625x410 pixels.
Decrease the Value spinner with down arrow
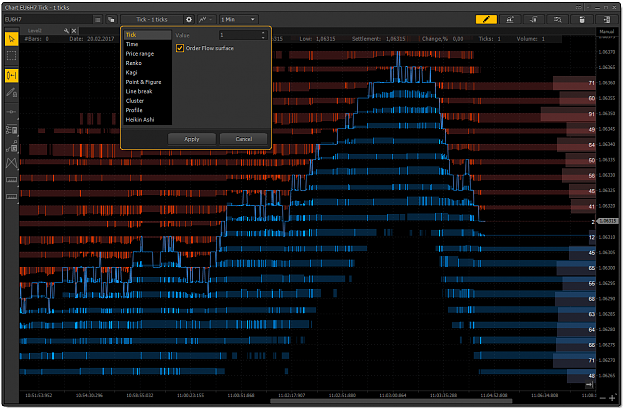tap(263, 37)
